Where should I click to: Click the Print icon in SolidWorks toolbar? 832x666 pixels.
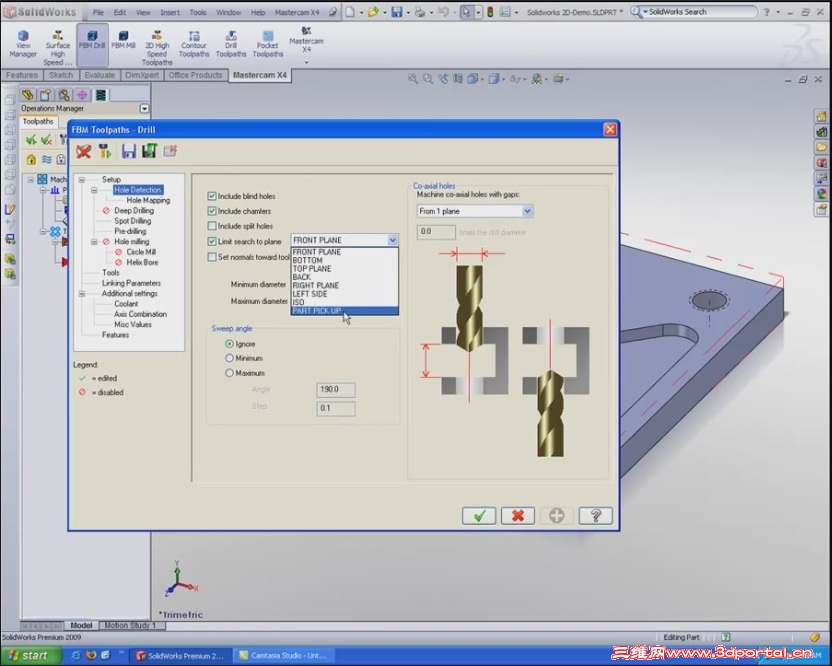tap(420, 12)
